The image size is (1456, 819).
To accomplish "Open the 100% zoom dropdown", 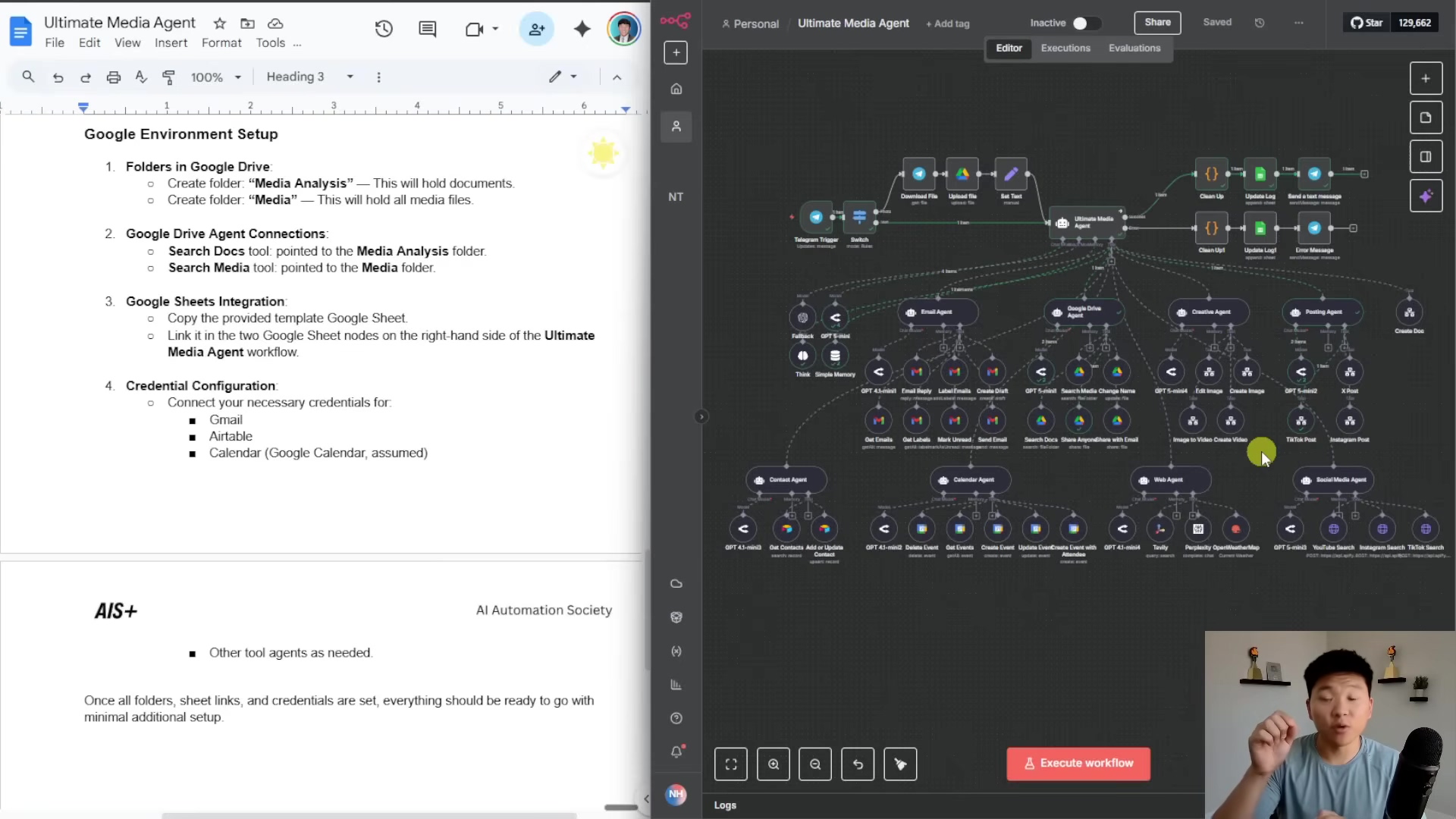I will click(215, 77).
